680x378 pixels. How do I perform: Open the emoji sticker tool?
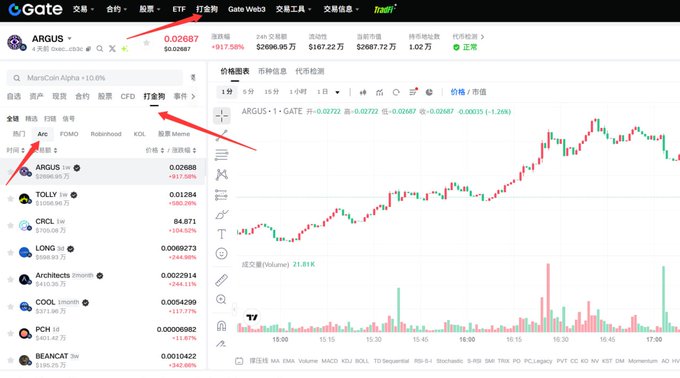pos(222,254)
